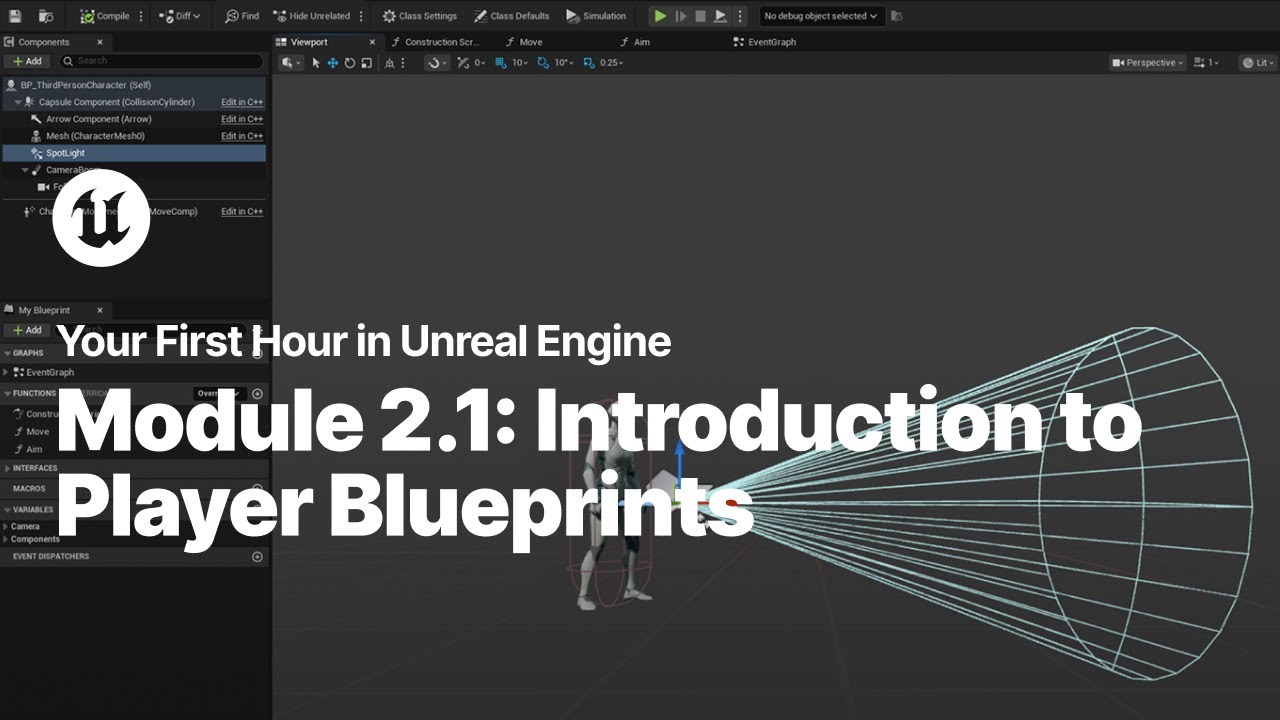This screenshot has height=720, width=1280.
Task: Click Edit in C++ for Capsule Component
Action: 242,102
